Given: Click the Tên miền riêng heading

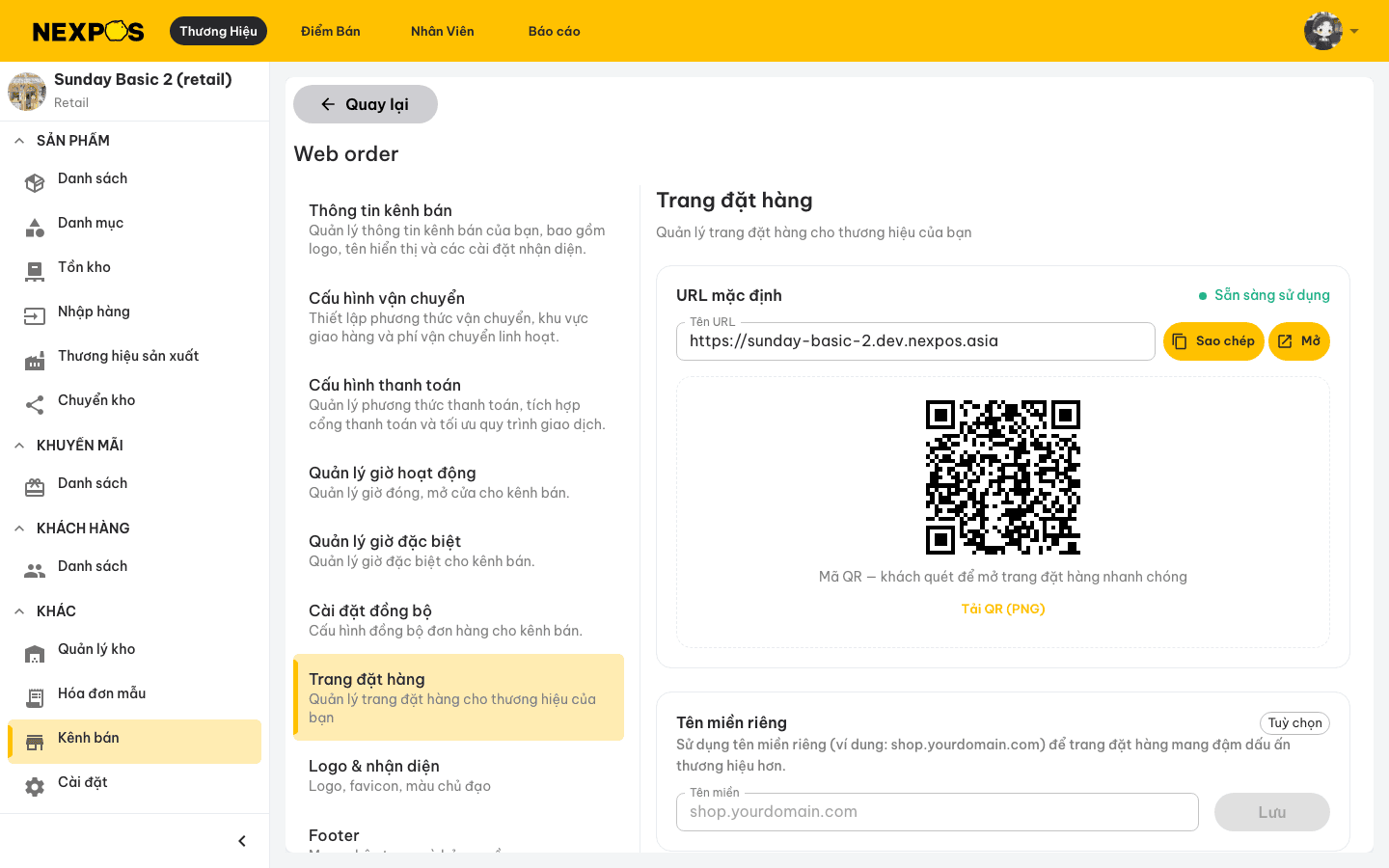Looking at the screenshot, I should pos(731,722).
